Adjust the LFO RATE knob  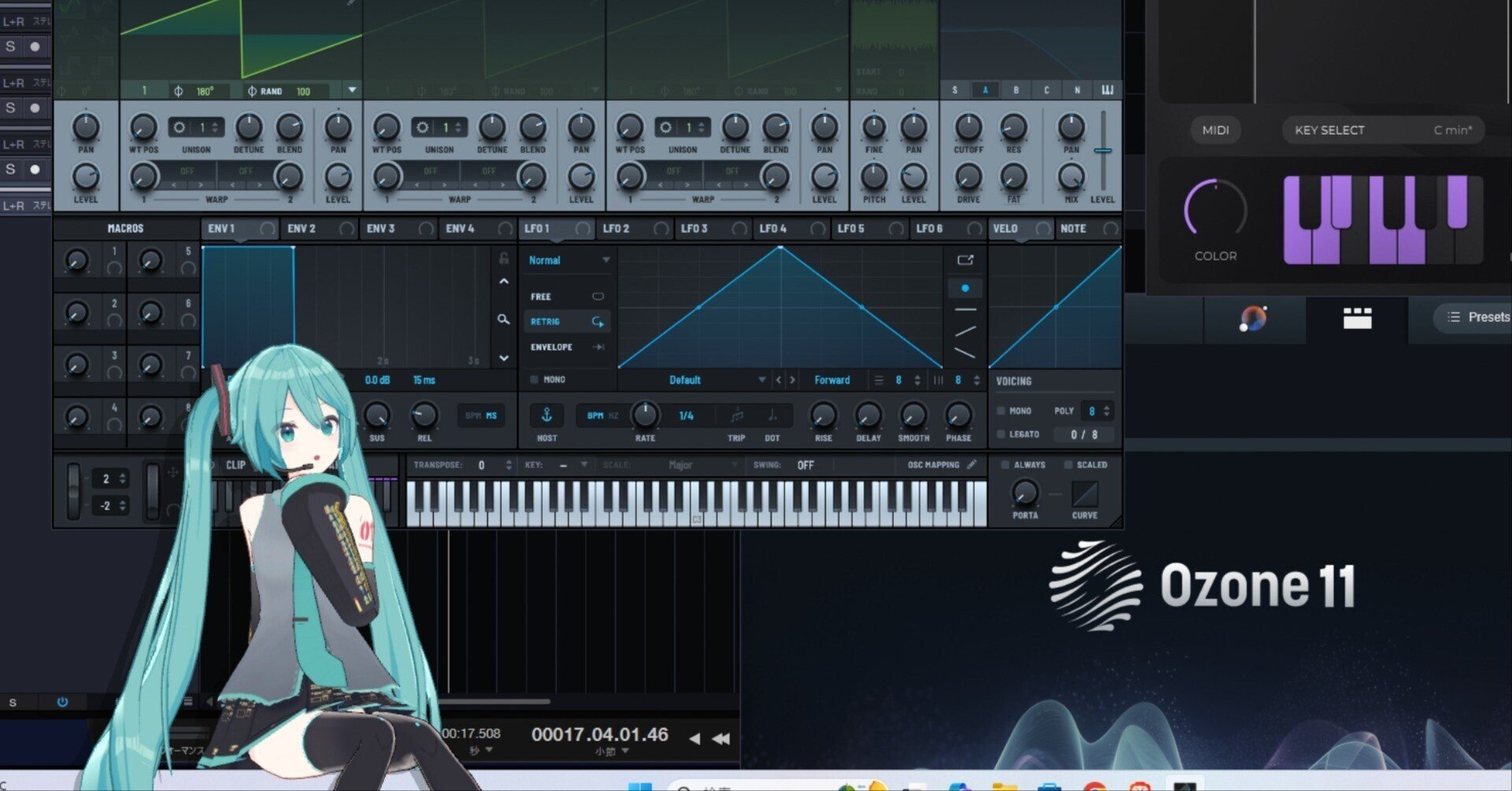coord(646,413)
